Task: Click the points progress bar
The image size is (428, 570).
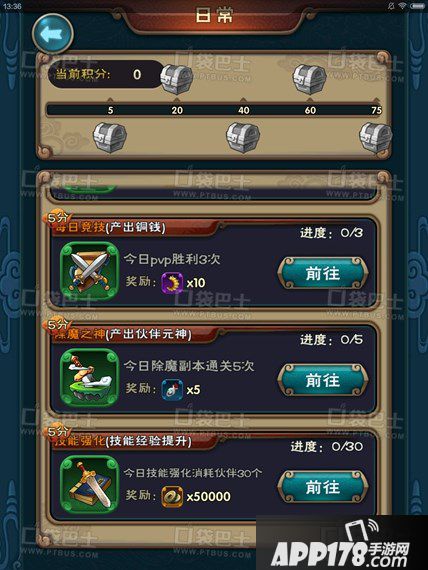Action: pos(215,110)
